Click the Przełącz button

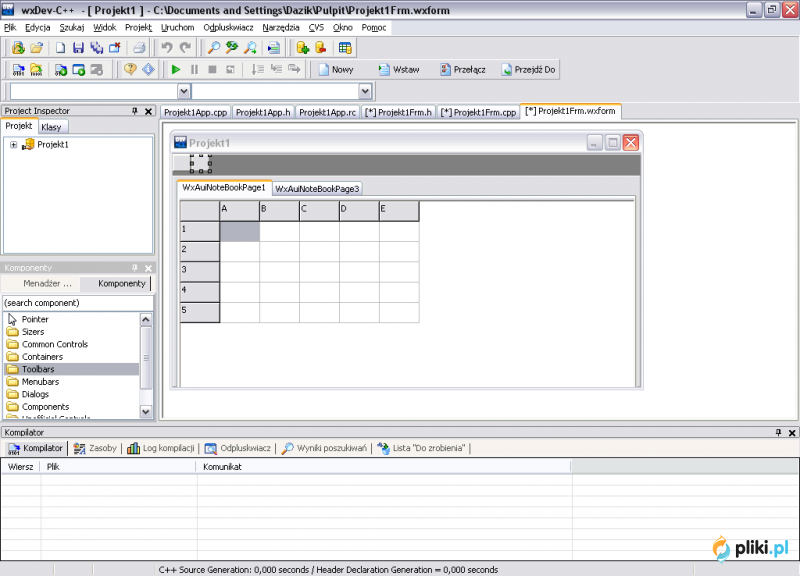[x=462, y=69]
